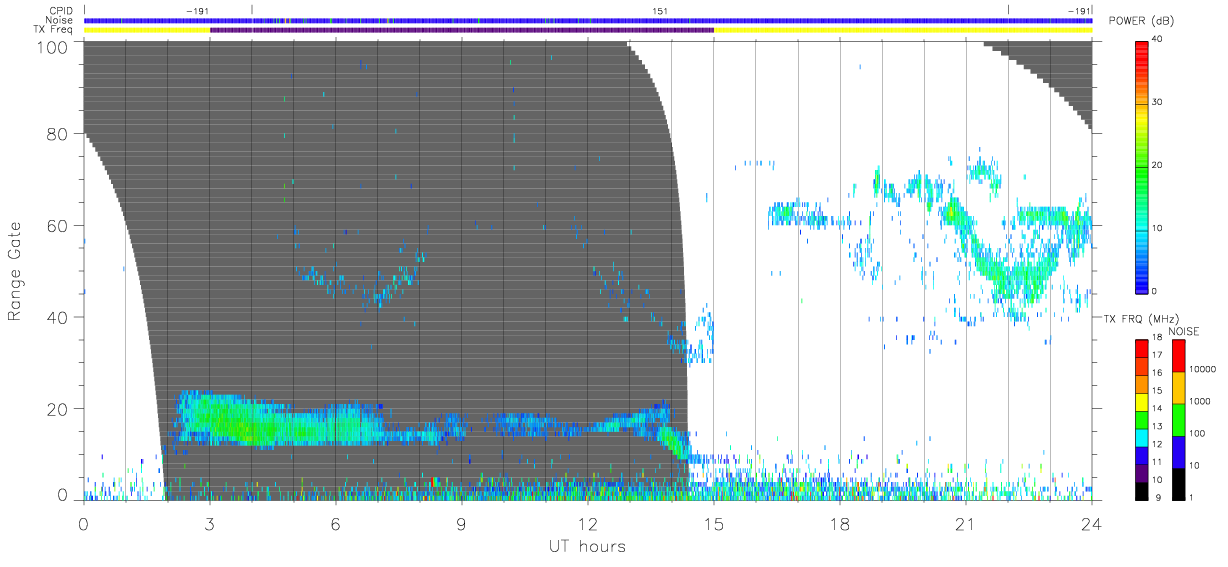Click Range Gate tick label '100'
1228x567 pixels.
tap(54, 47)
